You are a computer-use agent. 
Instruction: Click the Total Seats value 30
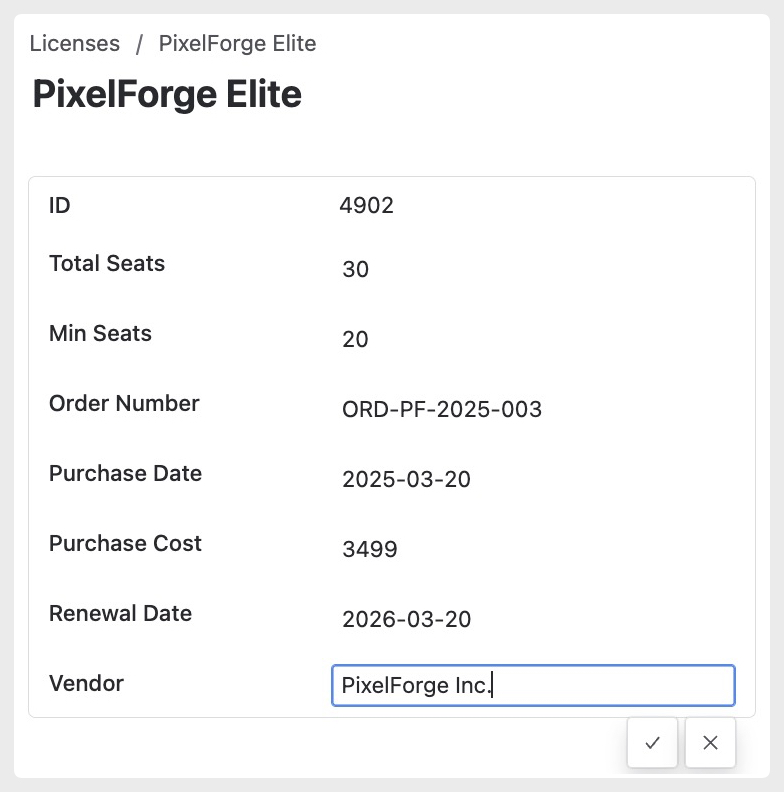click(355, 270)
